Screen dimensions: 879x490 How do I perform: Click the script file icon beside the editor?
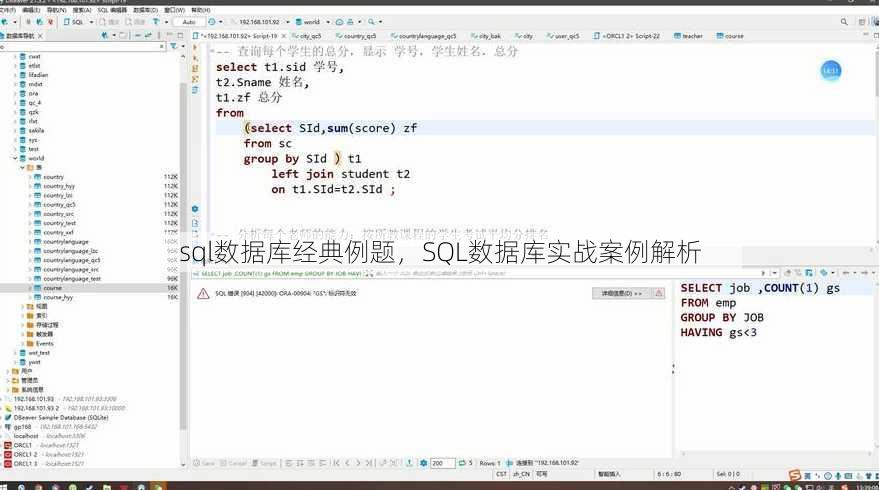[x=195, y=90]
